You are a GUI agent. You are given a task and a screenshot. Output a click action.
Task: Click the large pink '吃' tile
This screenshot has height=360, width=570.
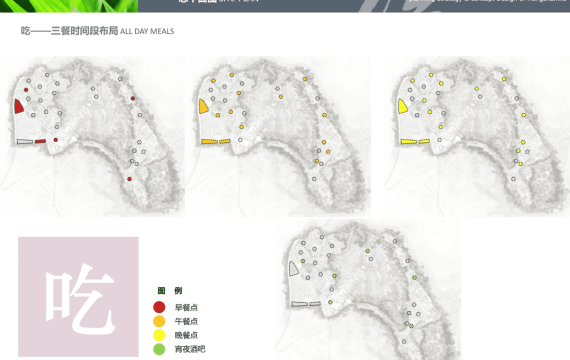pyautogui.click(x=78, y=297)
